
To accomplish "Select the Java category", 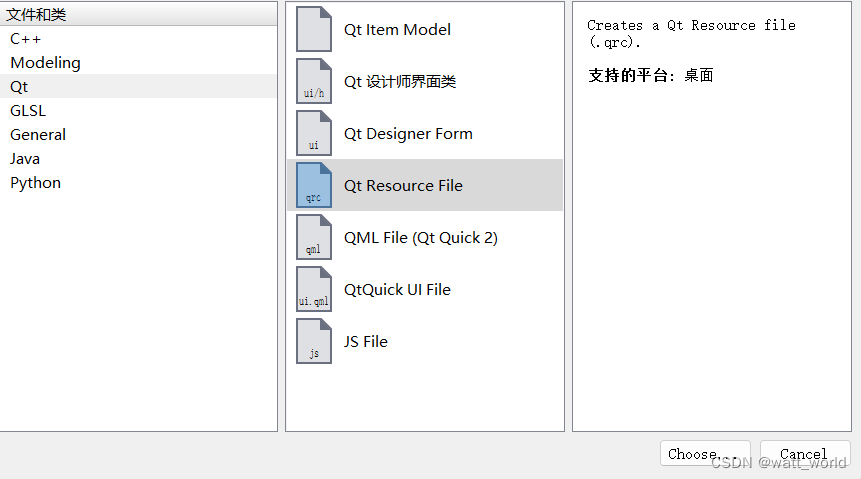I will pyautogui.click(x=138, y=159).
